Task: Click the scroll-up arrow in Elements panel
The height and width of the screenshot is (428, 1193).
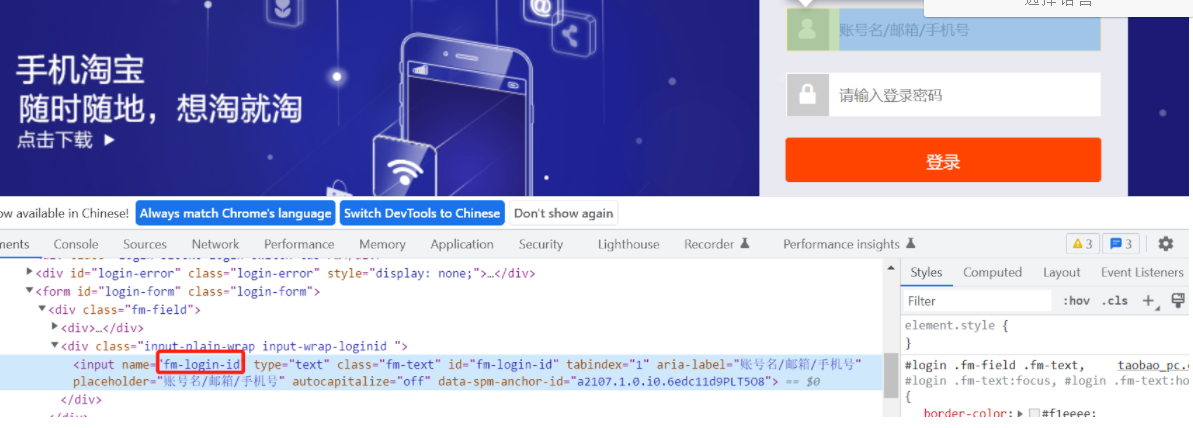Action: click(891, 268)
